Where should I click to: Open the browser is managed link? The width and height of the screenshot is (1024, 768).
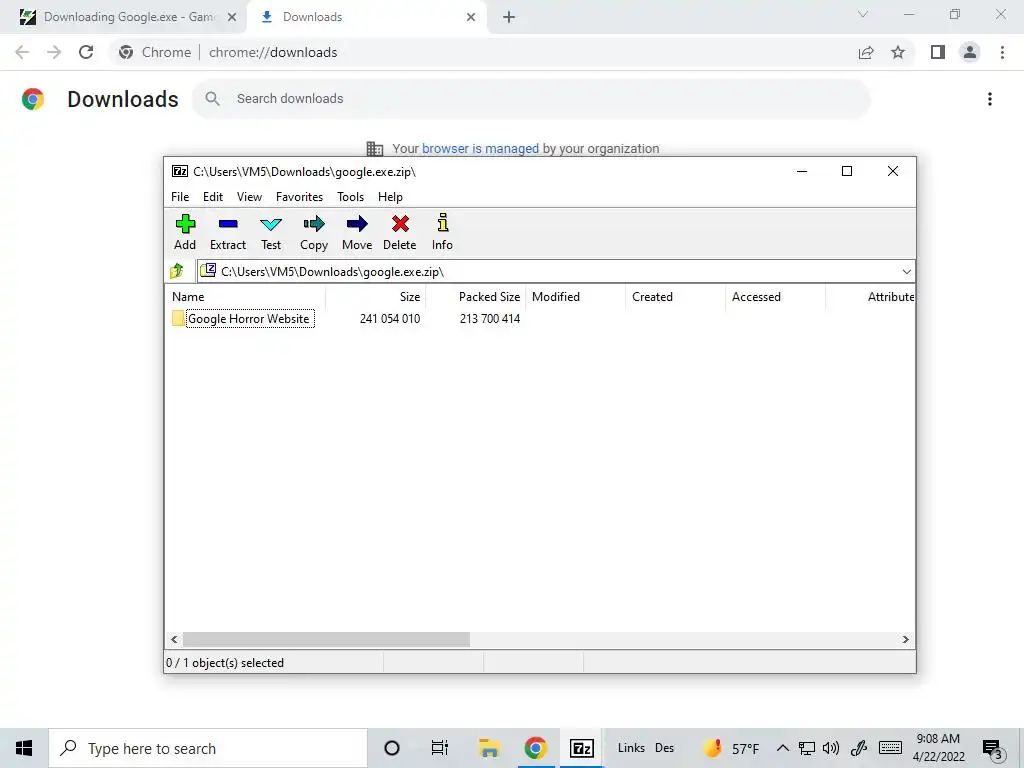click(x=480, y=149)
